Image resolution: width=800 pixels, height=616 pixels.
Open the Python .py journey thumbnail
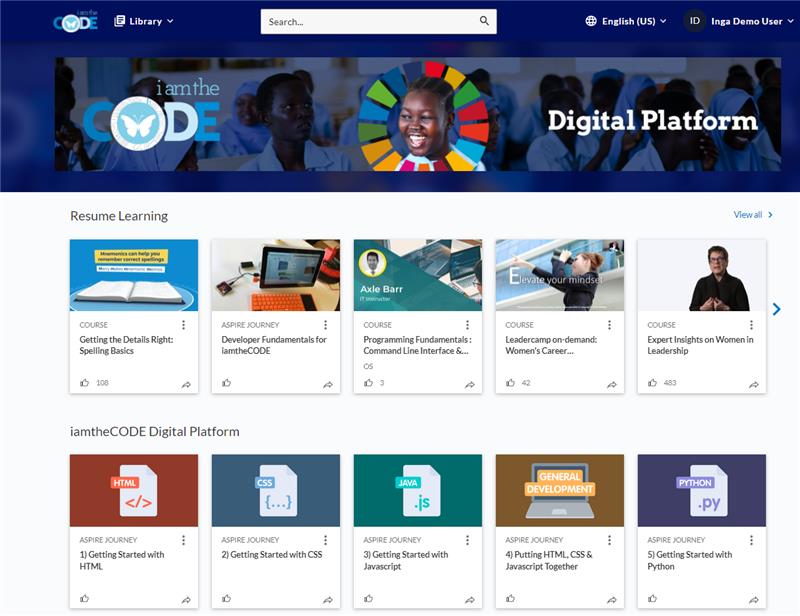click(x=702, y=490)
